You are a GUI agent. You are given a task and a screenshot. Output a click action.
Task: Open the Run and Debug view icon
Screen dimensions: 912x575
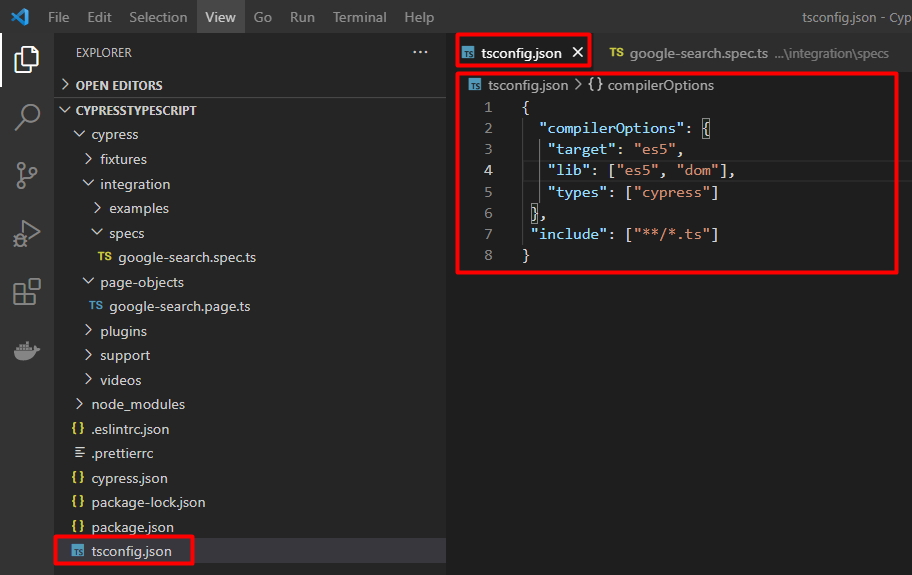[x=27, y=234]
